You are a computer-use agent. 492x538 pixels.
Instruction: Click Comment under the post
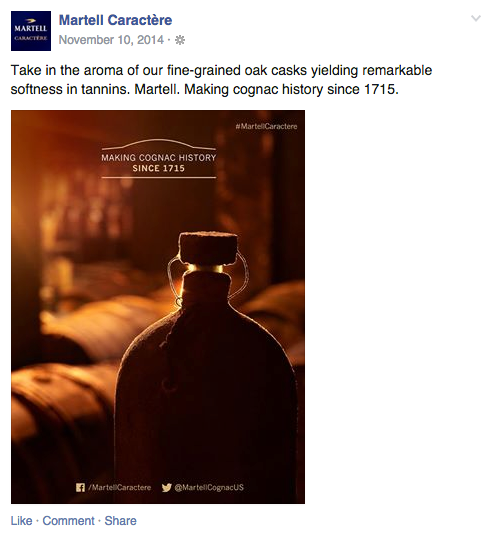tap(68, 521)
